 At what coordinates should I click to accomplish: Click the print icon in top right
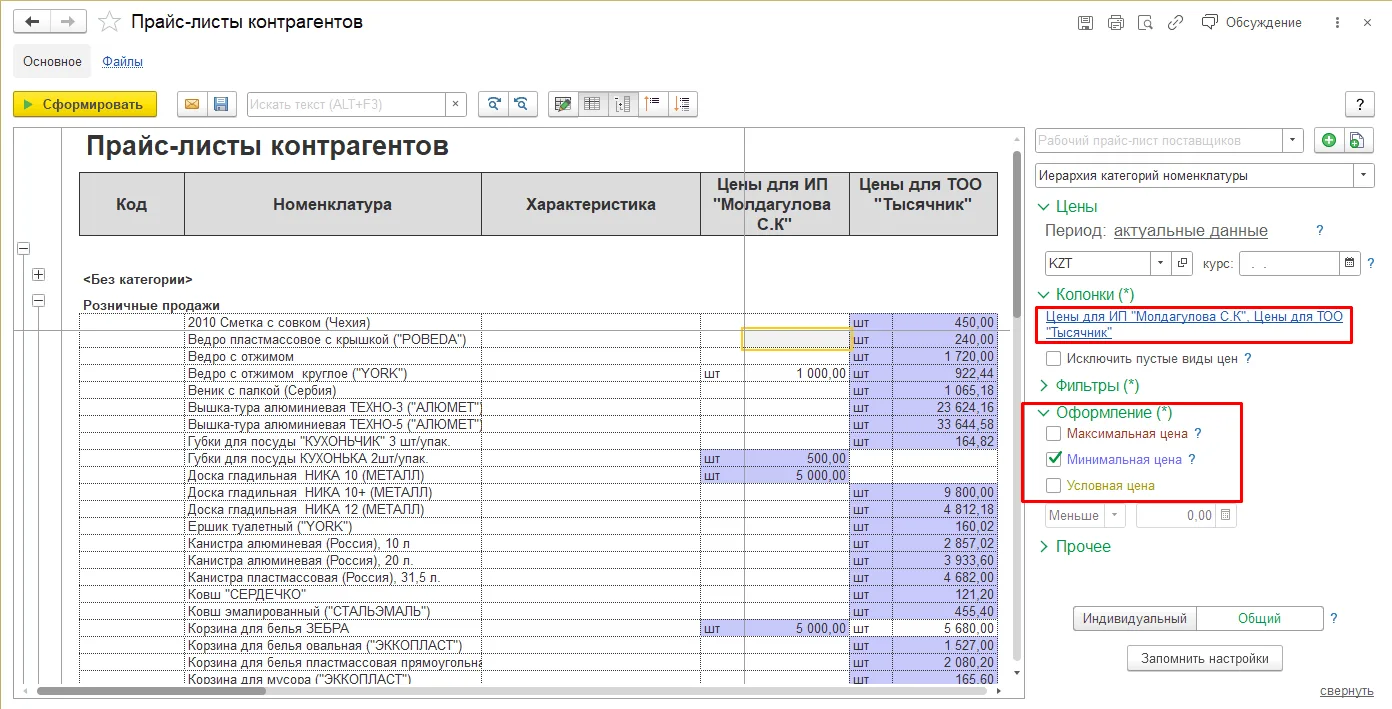(x=1115, y=22)
